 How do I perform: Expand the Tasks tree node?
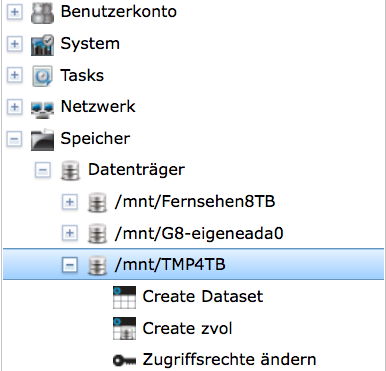14,75
